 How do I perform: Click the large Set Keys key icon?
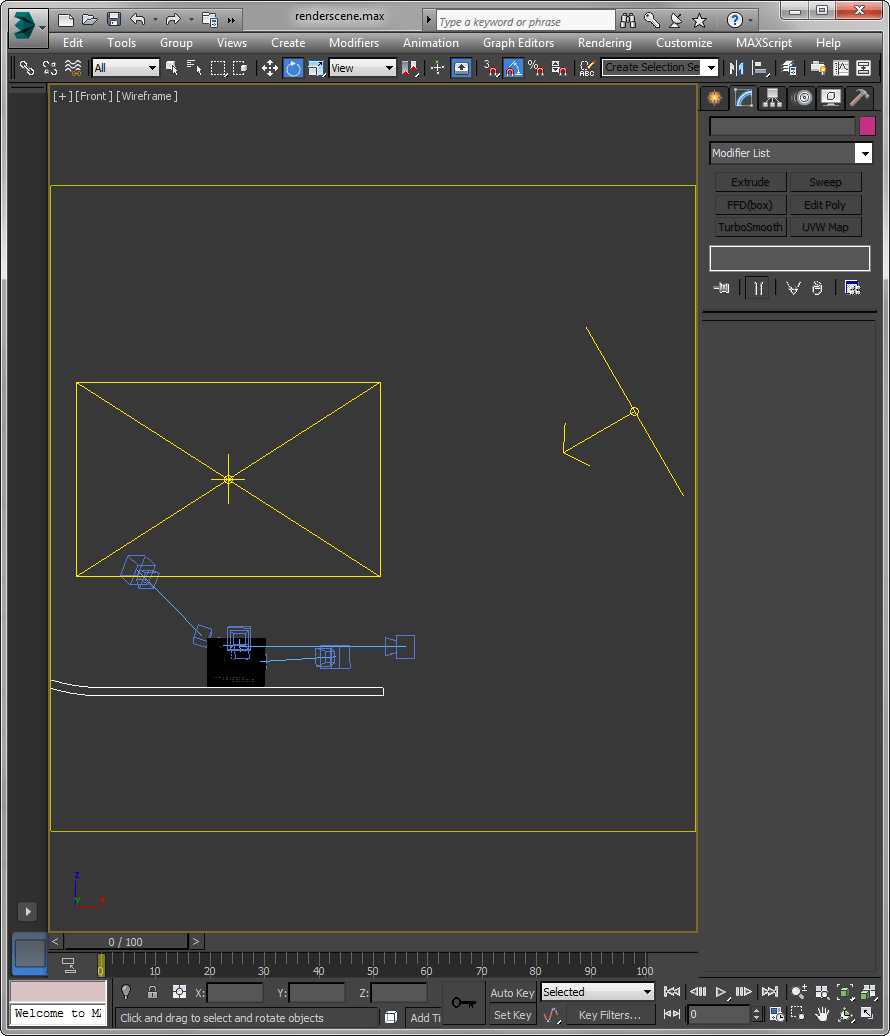463,1003
